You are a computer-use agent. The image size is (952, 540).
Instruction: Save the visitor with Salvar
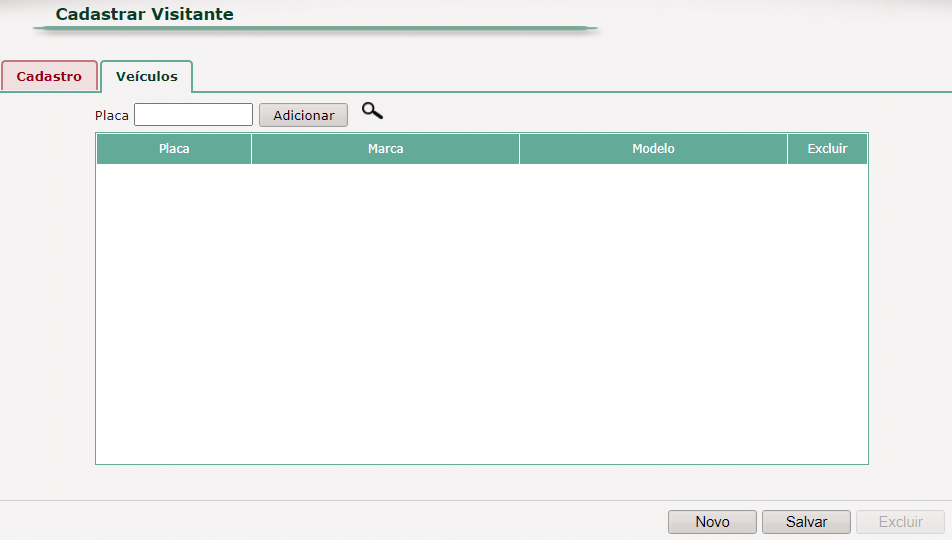click(x=806, y=522)
